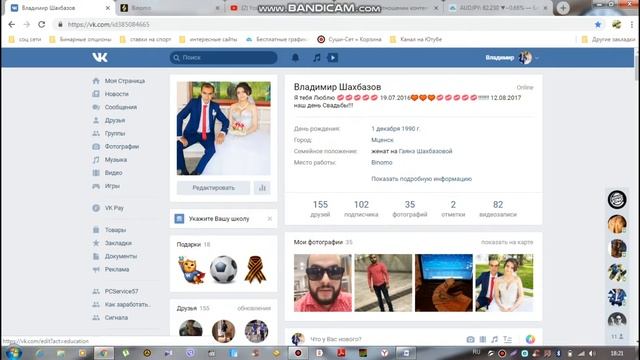Open the photo of man in red shirt standing
This screenshot has width=640, height=360.
click(383, 283)
